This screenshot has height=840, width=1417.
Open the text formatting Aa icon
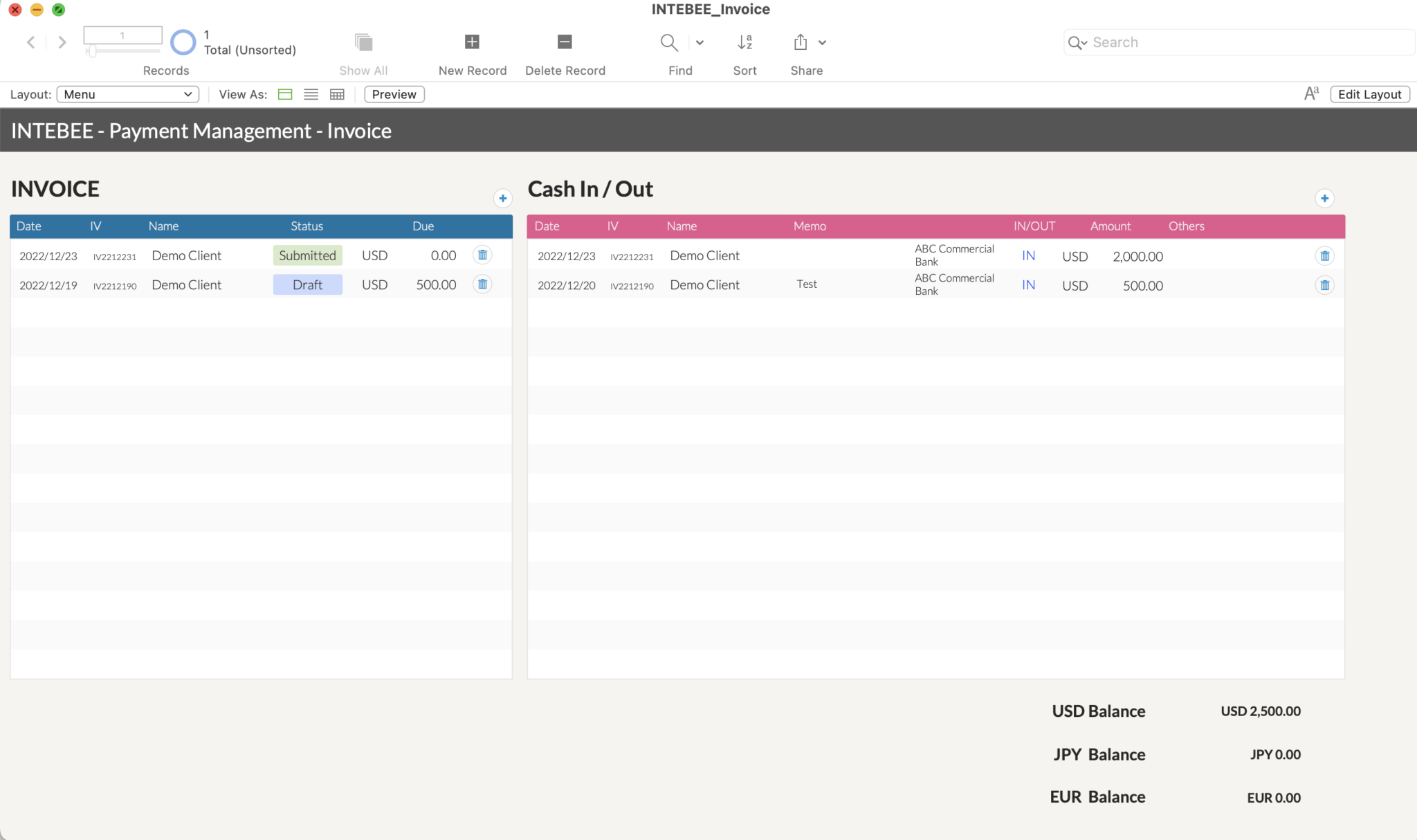tap(1311, 92)
